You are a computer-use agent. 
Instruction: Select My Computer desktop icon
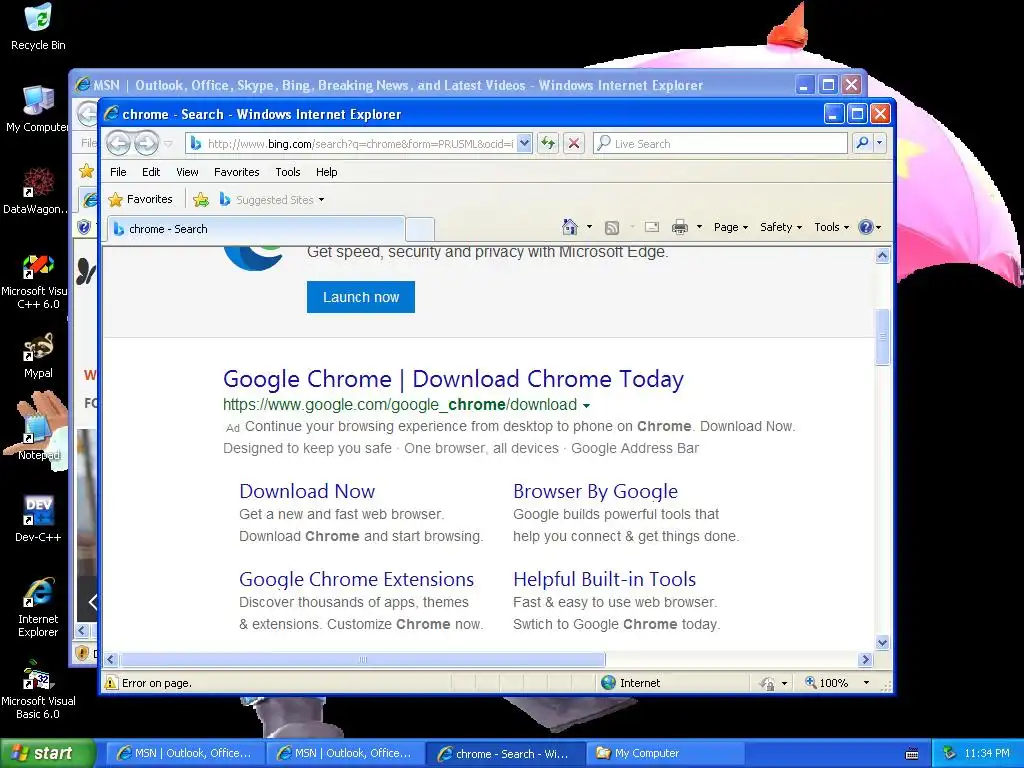click(x=37, y=108)
